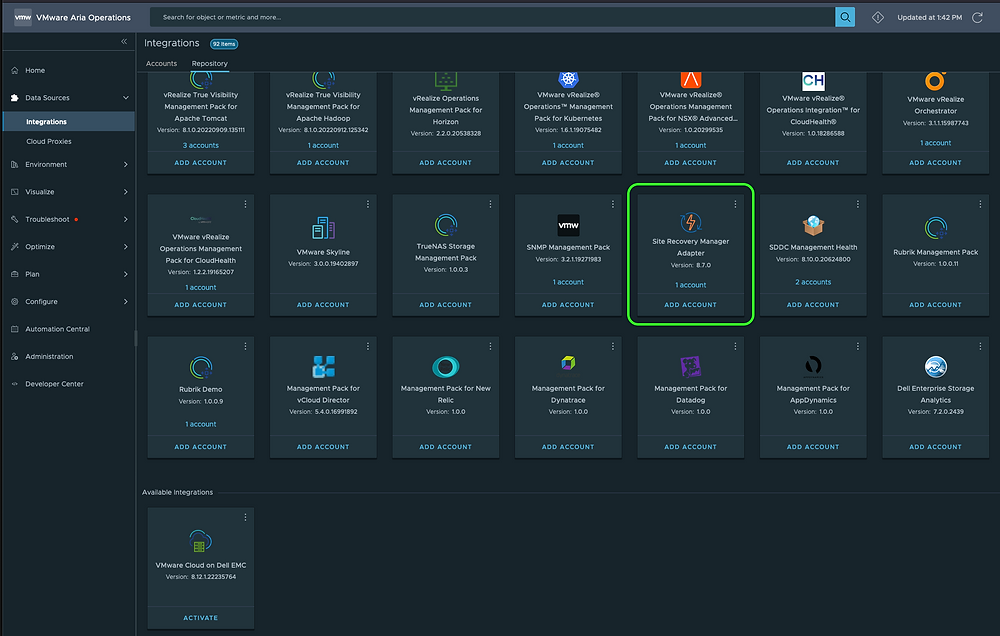The image size is (1000, 636).
Task: Select Integrations in the sidebar
Action: tap(68, 121)
